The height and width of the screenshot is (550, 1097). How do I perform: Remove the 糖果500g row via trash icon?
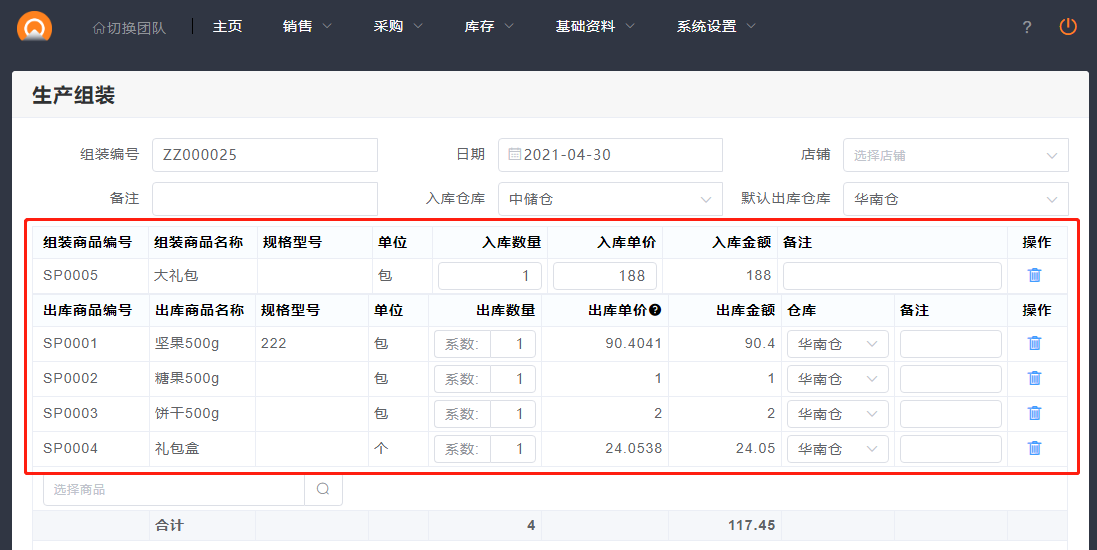pos(1034,378)
